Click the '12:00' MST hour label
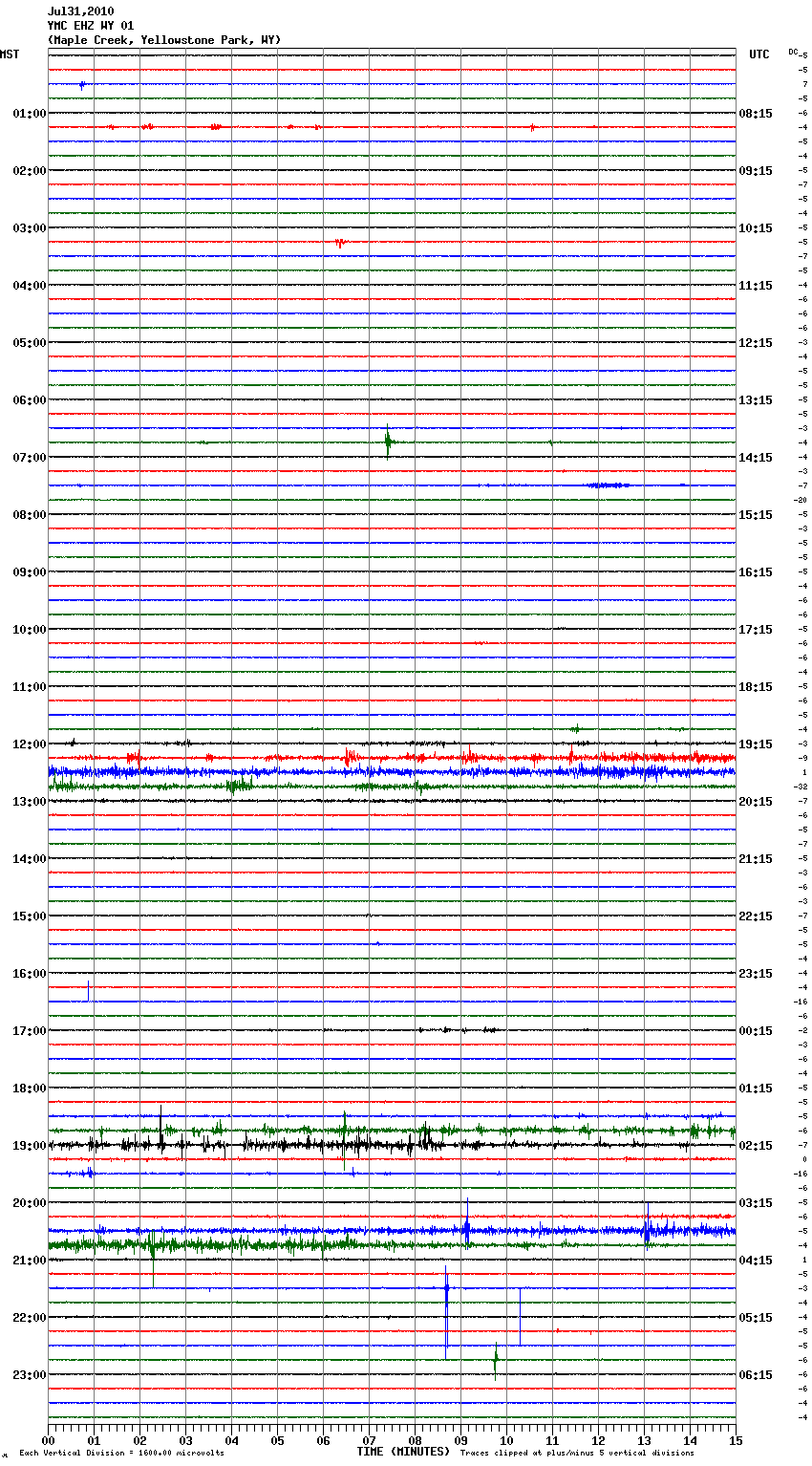812x1466 pixels. 30,744
